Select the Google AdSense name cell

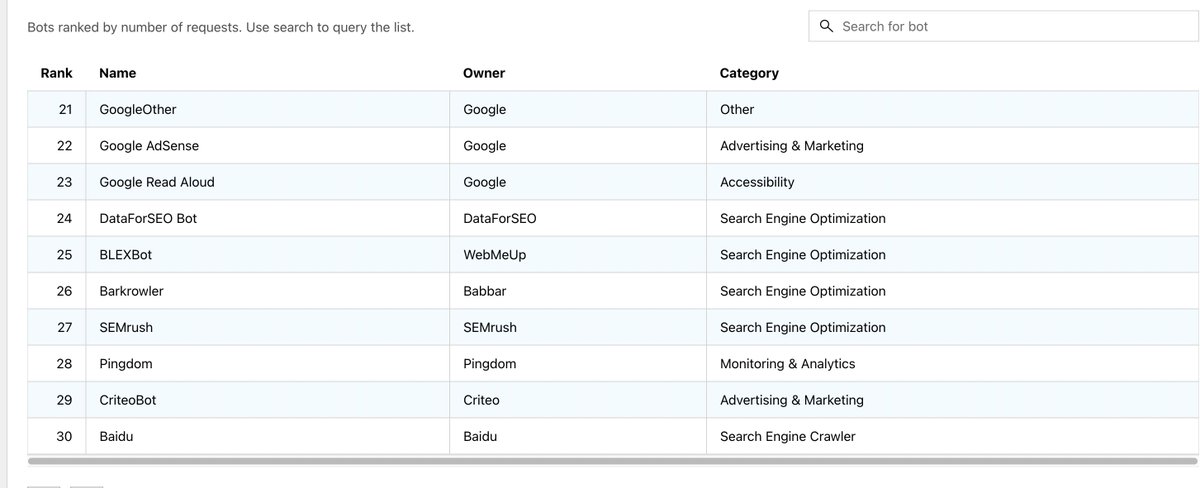[x=268, y=146]
